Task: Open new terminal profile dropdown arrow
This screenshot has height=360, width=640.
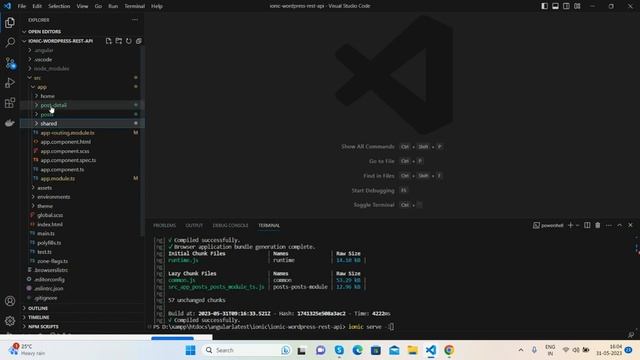Action: pyautogui.click(x=578, y=225)
